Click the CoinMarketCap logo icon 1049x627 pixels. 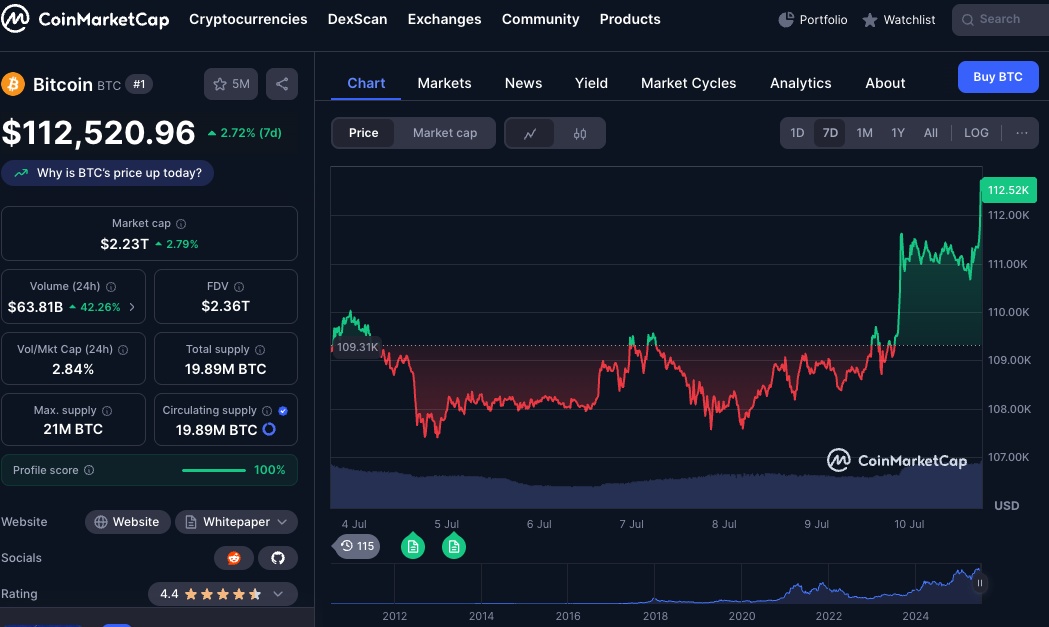[x=15, y=19]
